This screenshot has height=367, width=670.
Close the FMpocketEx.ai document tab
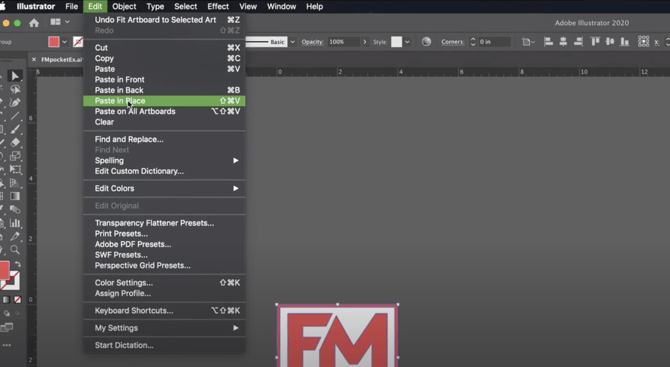pos(34,59)
